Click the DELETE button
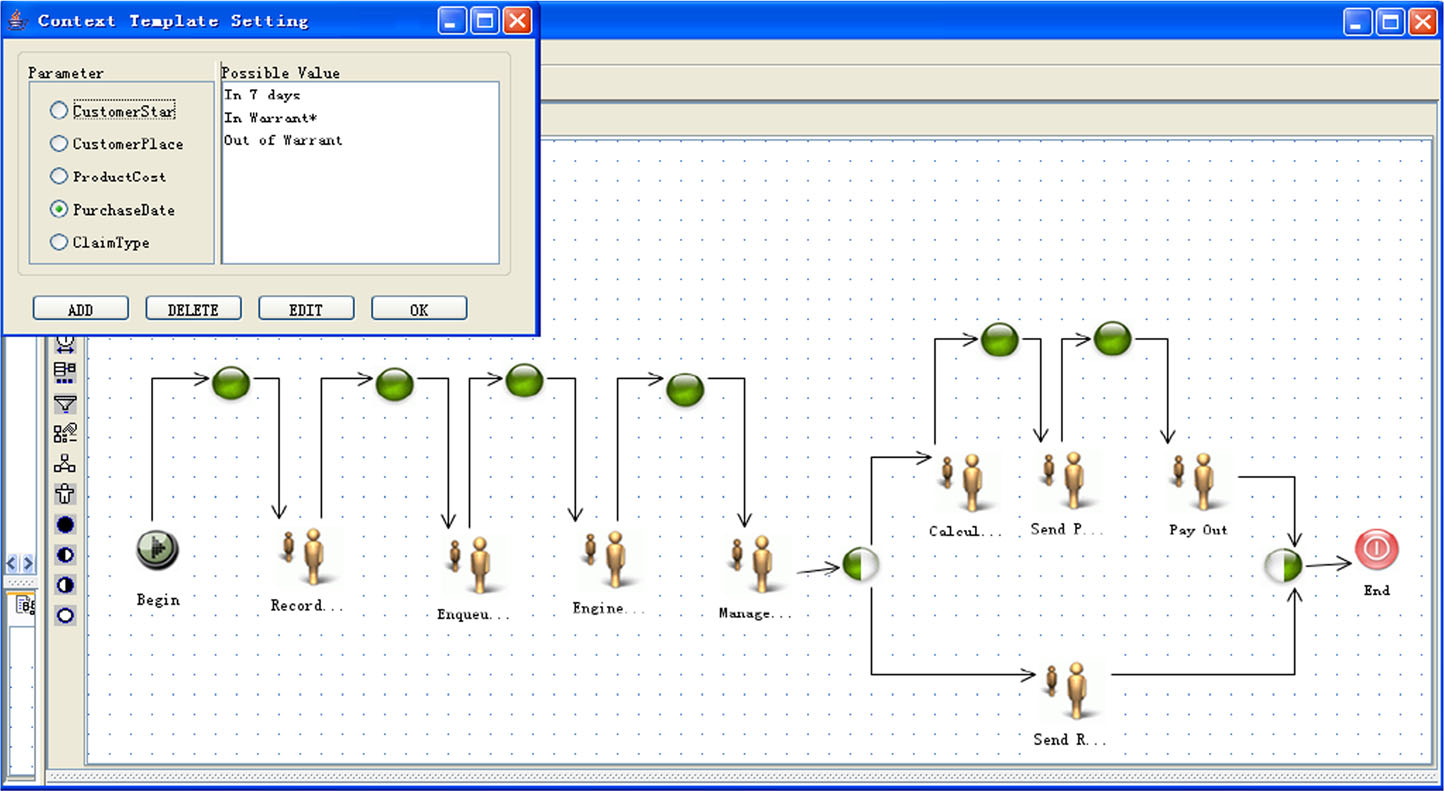 193,309
